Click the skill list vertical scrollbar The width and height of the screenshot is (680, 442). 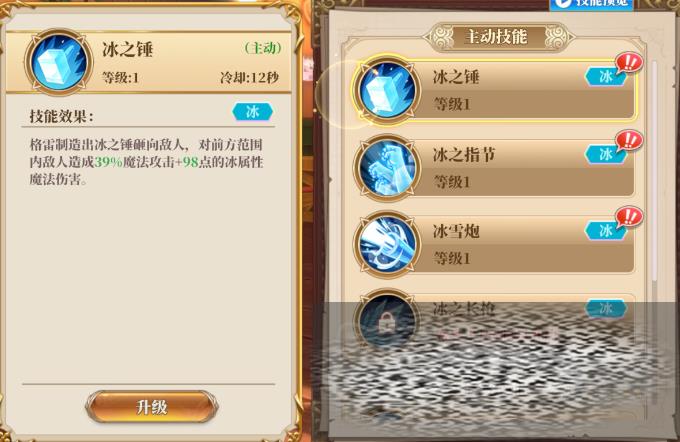(654, 174)
